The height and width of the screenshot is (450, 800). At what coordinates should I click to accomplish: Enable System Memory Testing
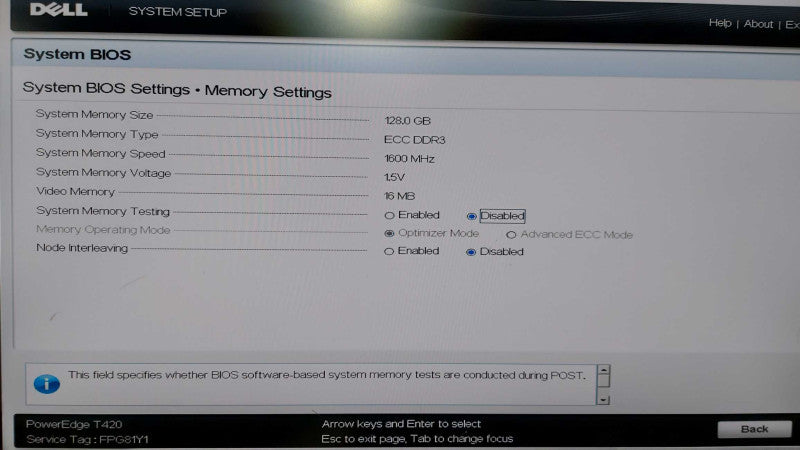(x=389, y=215)
